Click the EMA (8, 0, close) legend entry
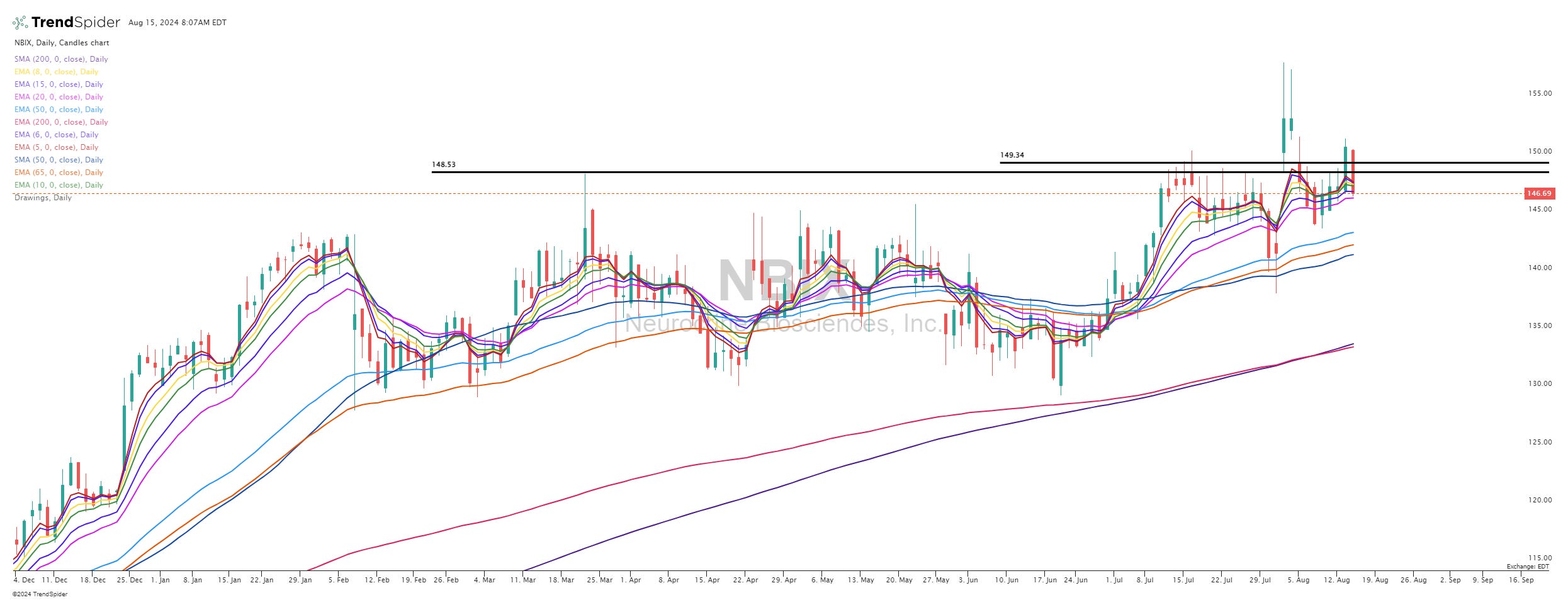This screenshot has height=600, width=1568. click(x=57, y=72)
